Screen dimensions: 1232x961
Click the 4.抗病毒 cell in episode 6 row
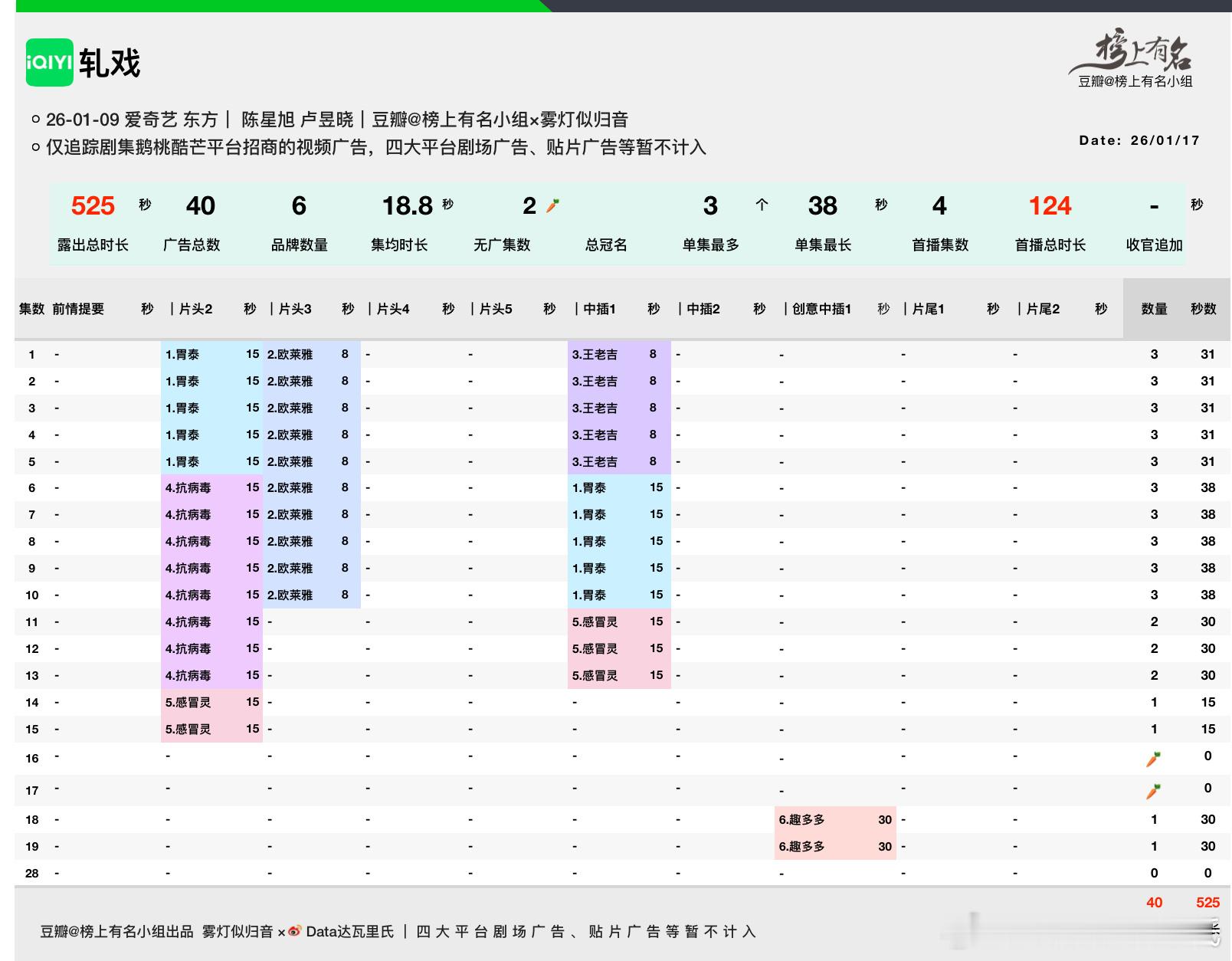(212, 487)
